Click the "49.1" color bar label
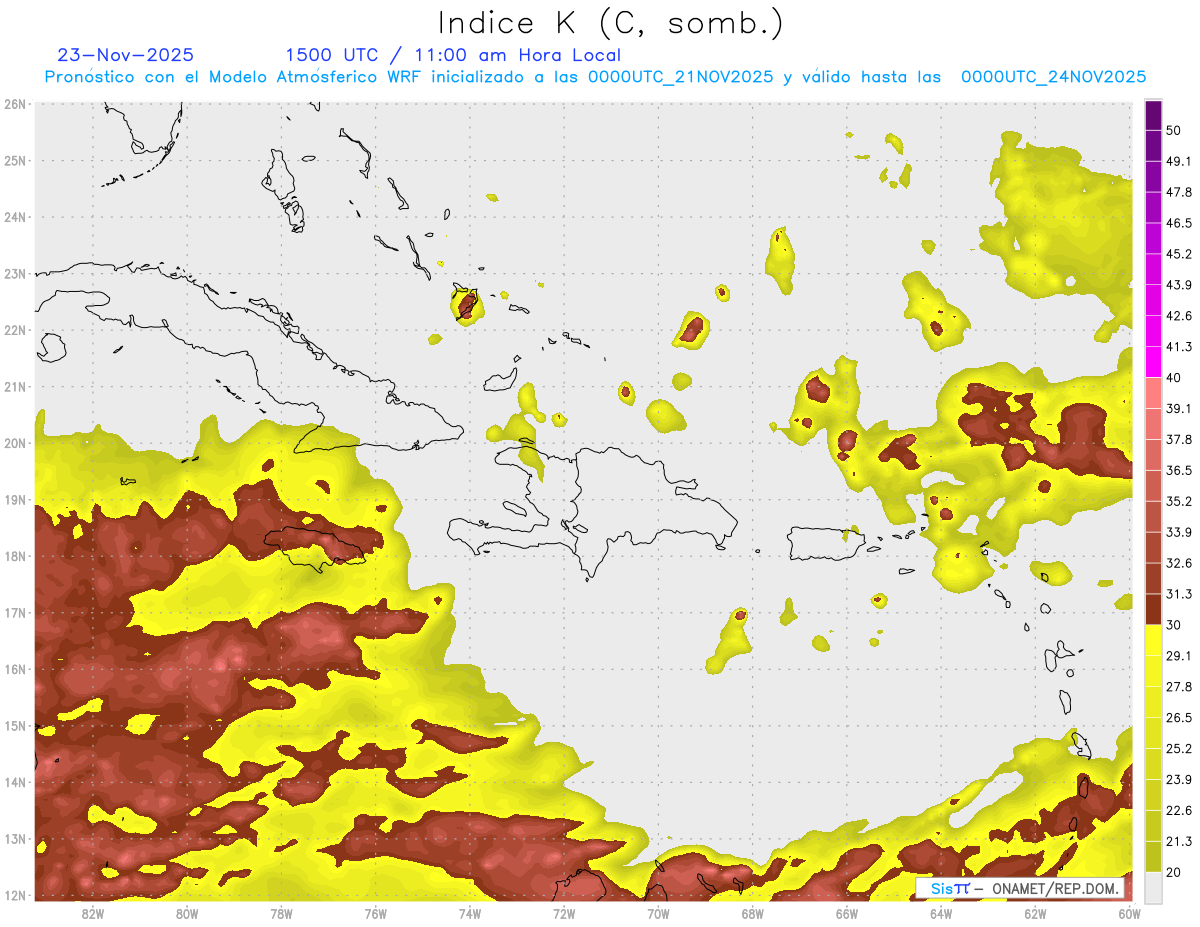The height and width of the screenshot is (927, 1200). 1179,161
